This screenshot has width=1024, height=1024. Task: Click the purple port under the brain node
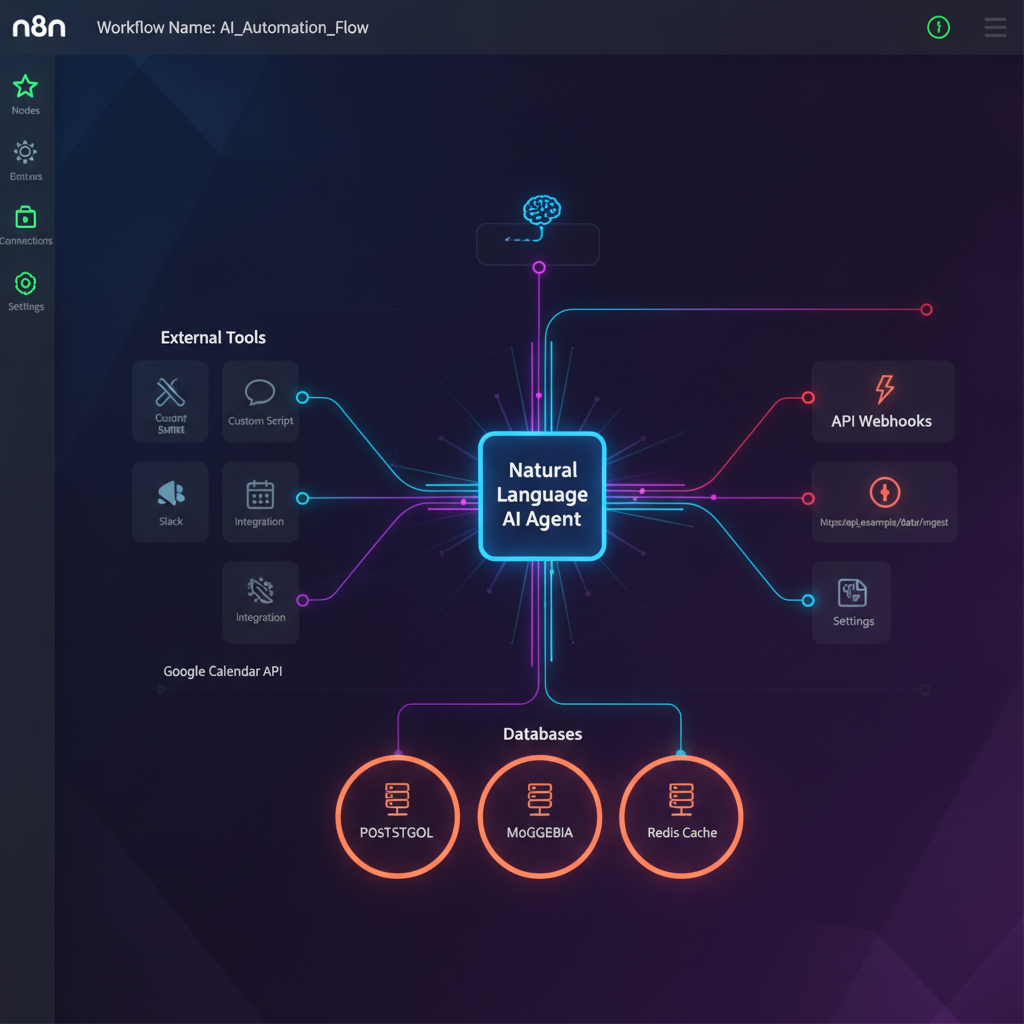coord(539,267)
